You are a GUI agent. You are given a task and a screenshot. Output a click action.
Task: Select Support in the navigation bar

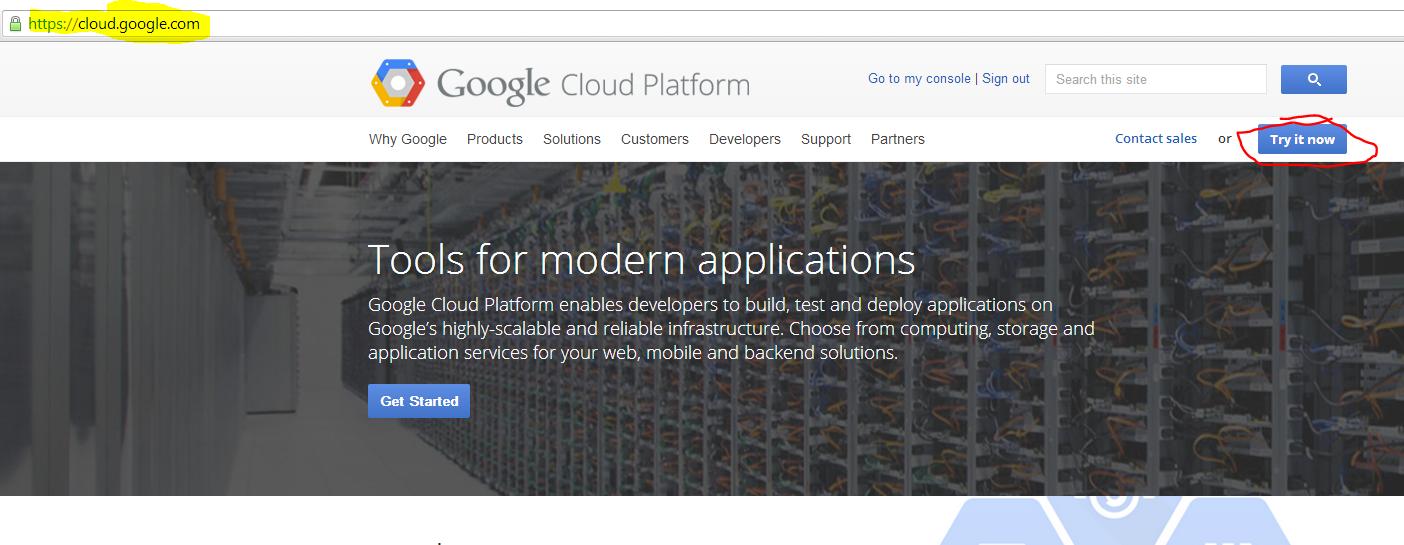pos(826,139)
